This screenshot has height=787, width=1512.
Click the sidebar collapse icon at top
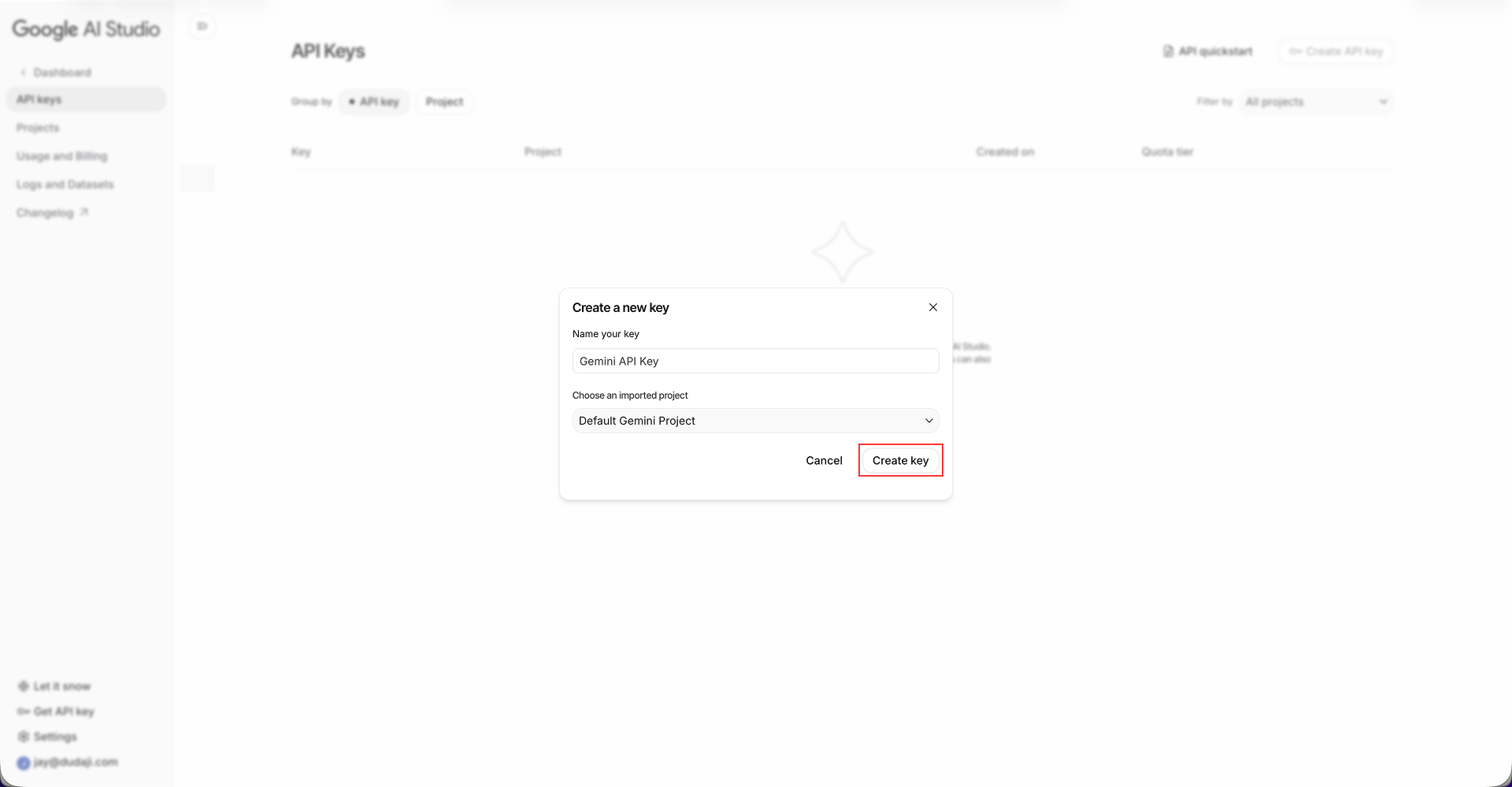[202, 25]
